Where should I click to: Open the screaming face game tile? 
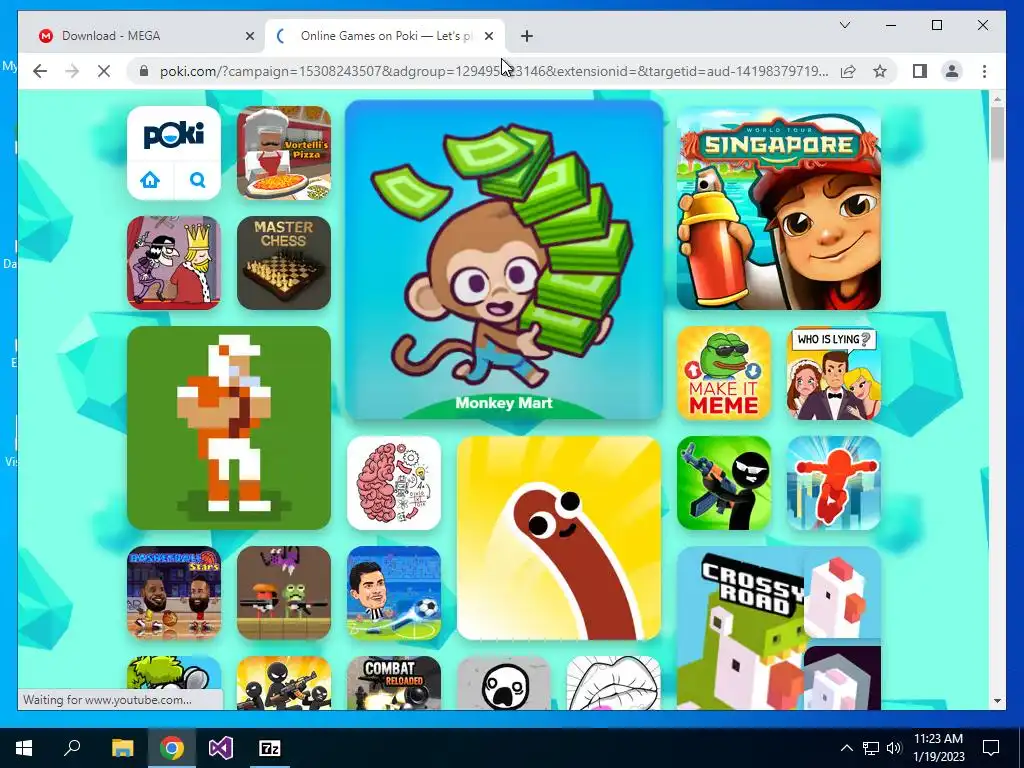(504, 683)
